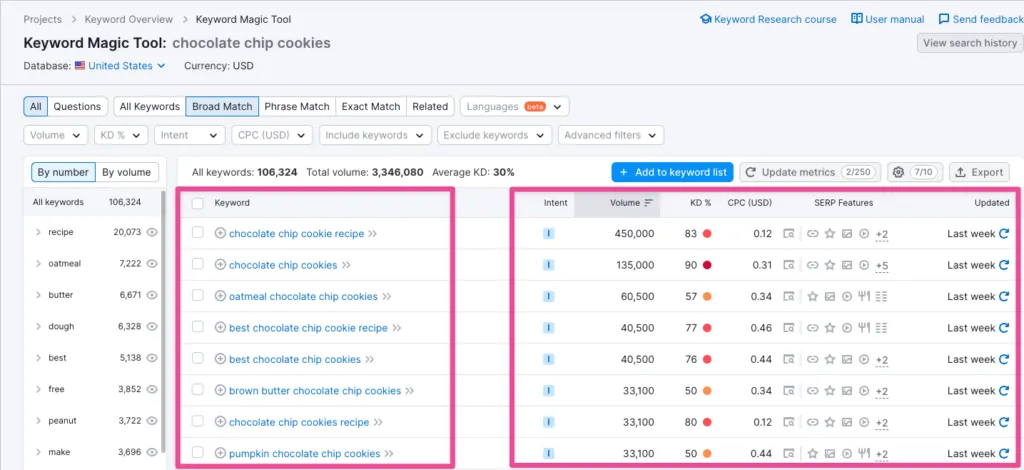Screen dimensions: 1024x470
Task: Click double chevron after brown butter chocolate chip cookies
Action: [x=409, y=391]
